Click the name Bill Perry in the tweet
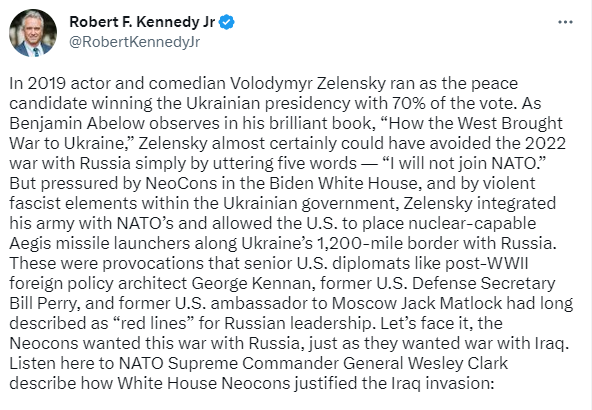This screenshot has height=410, width=592. [45, 303]
